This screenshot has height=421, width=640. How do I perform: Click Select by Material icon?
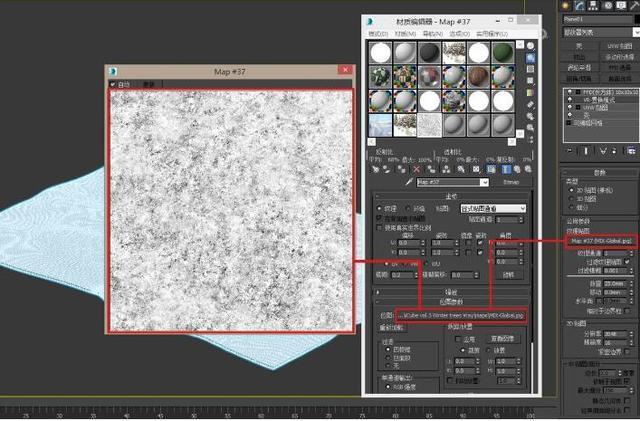pos(530,128)
